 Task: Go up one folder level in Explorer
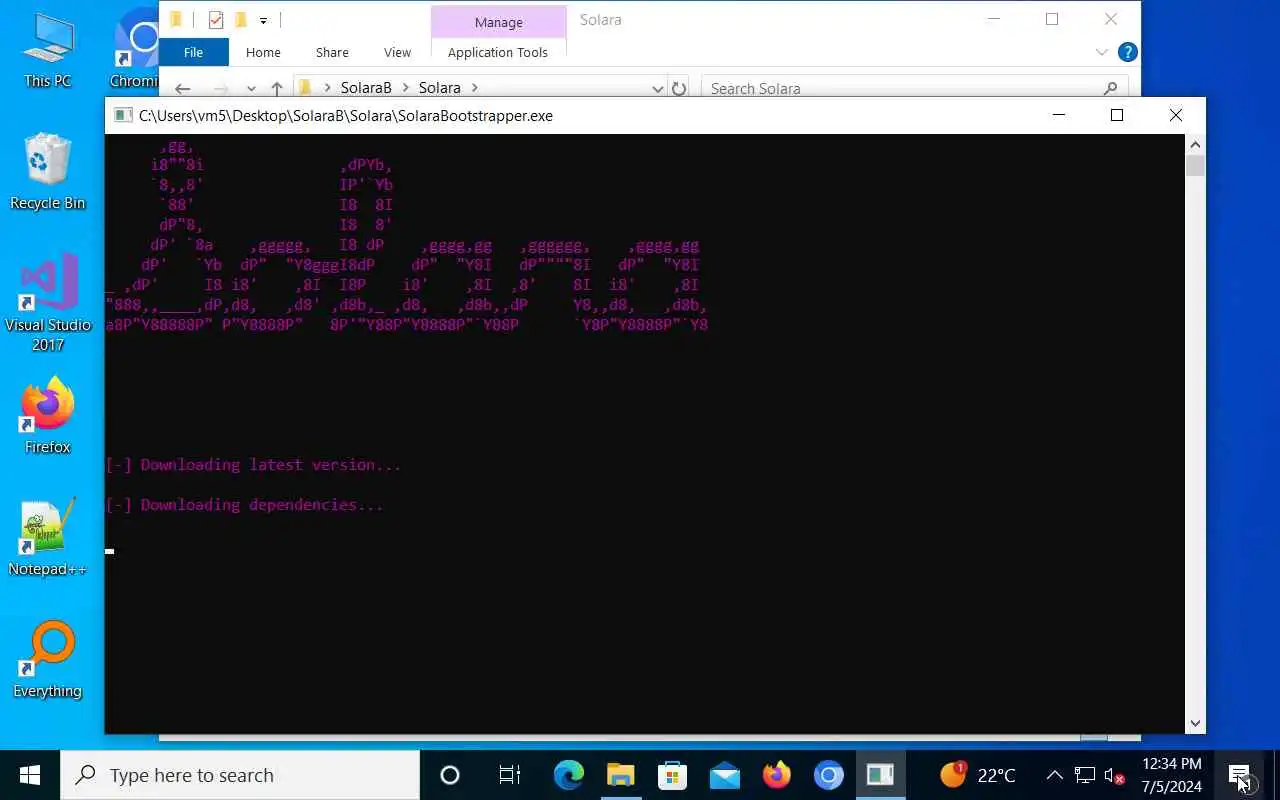point(277,88)
